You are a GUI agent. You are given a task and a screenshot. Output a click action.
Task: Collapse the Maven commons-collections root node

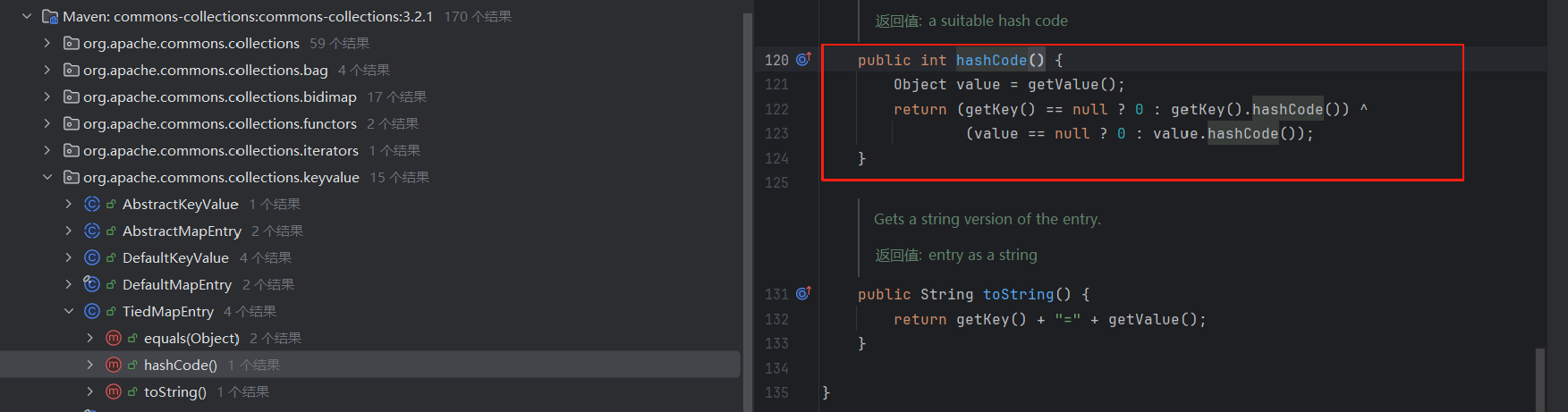27,16
